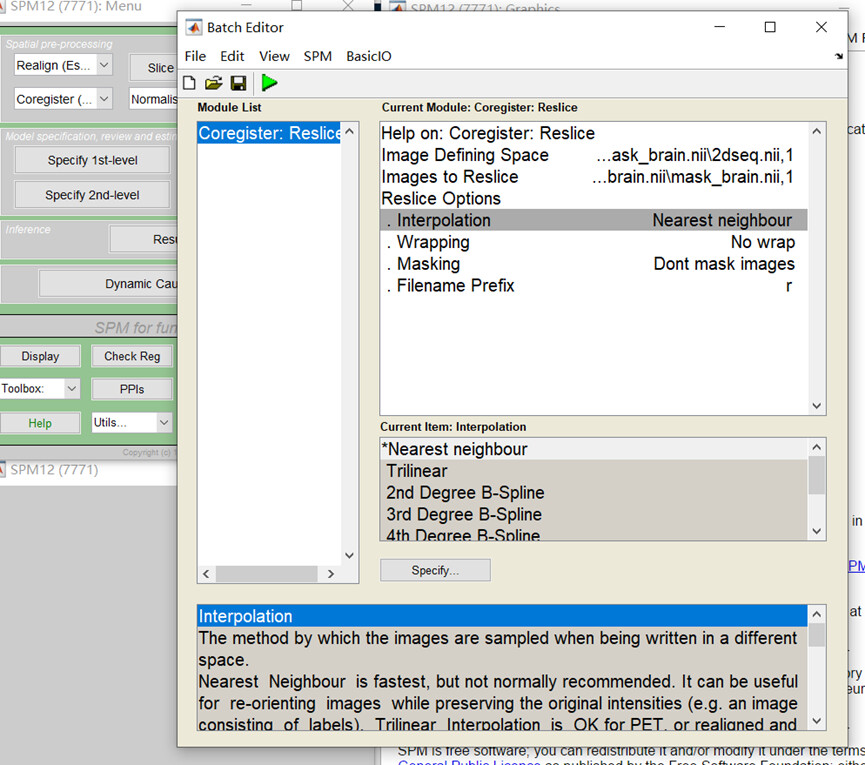Open the BasicIO menu

[x=368, y=56]
